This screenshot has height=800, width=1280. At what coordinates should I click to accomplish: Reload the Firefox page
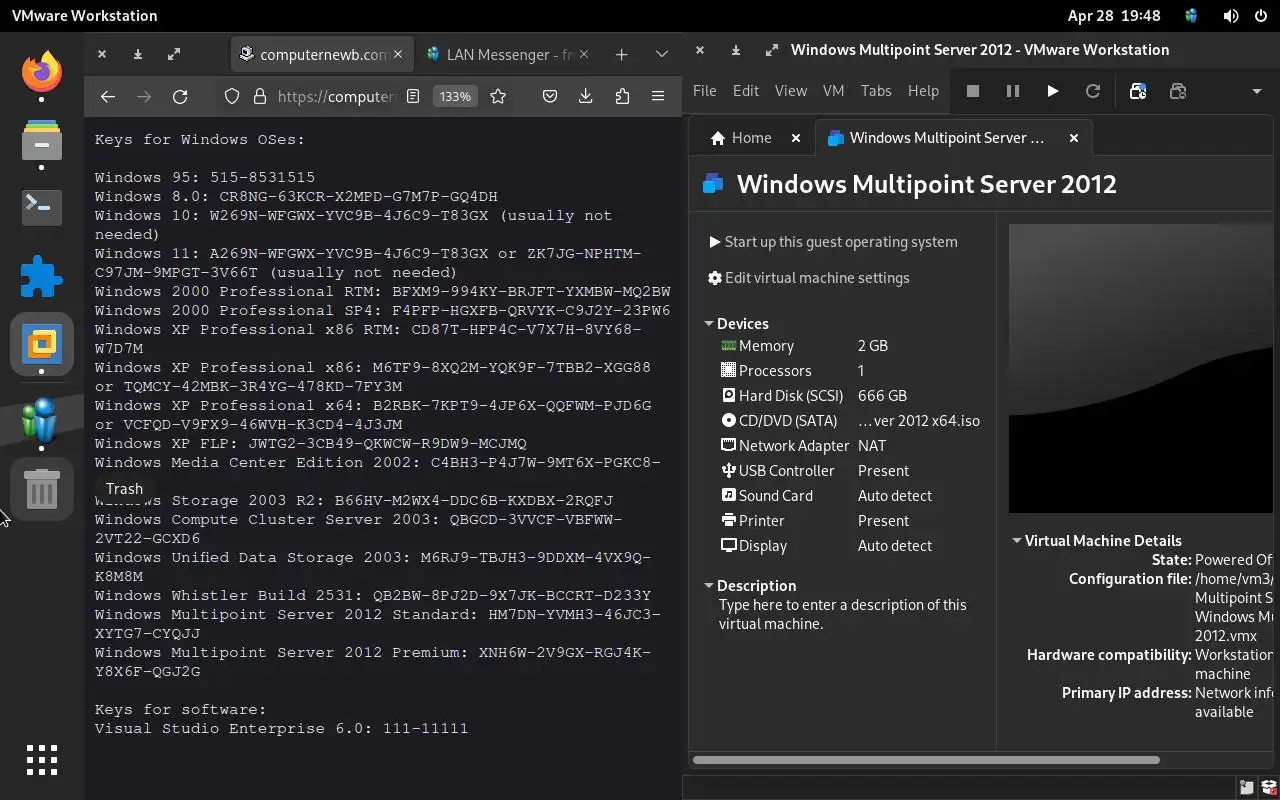pyautogui.click(x=180, y=96)
